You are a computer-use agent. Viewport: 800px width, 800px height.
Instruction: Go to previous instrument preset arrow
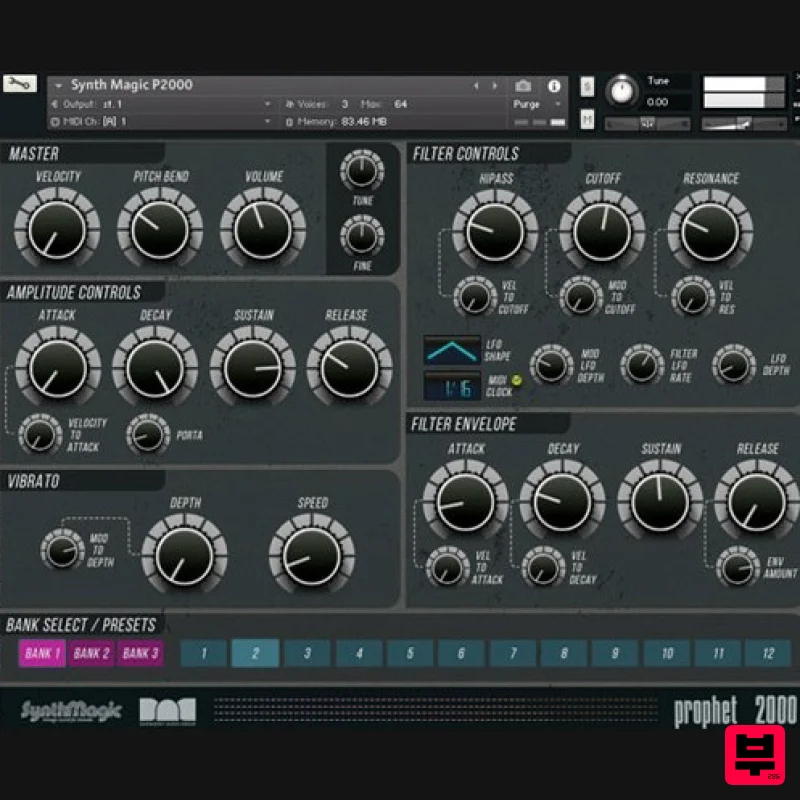[476, 86]
